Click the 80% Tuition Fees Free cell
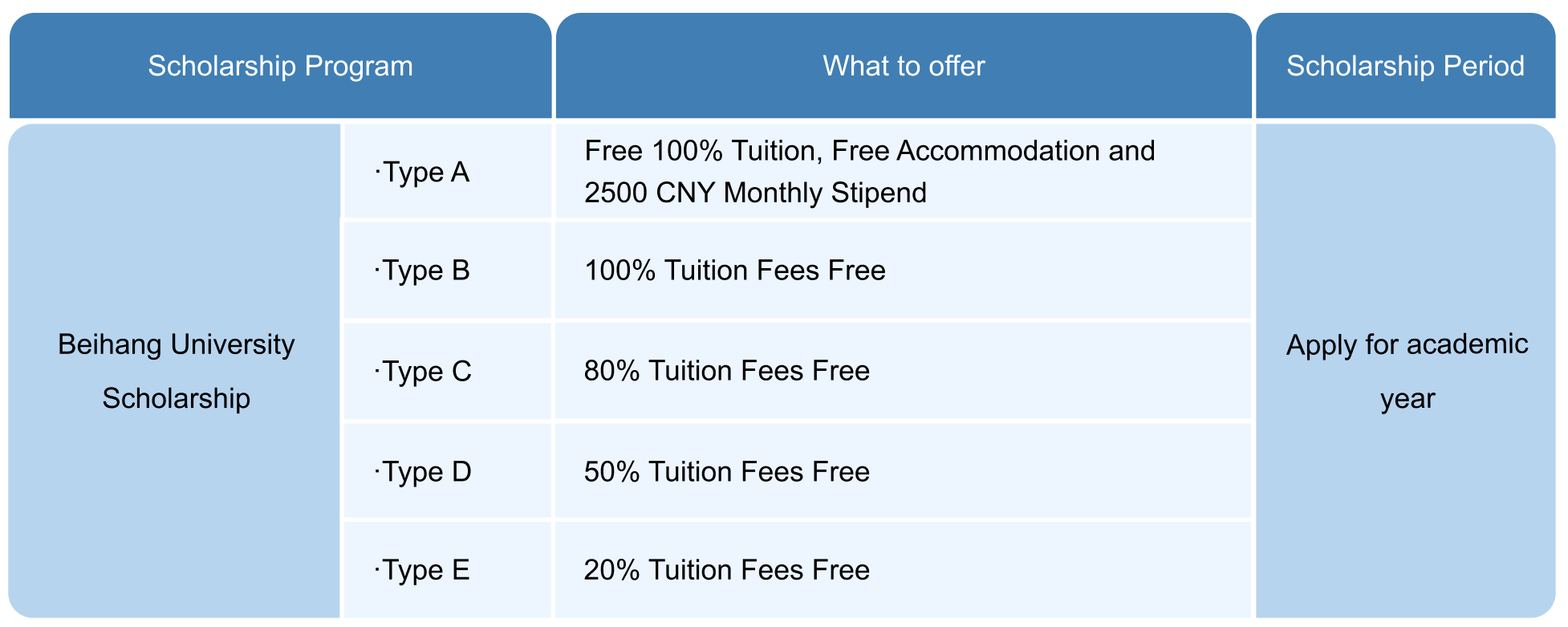 coord(726,371)
